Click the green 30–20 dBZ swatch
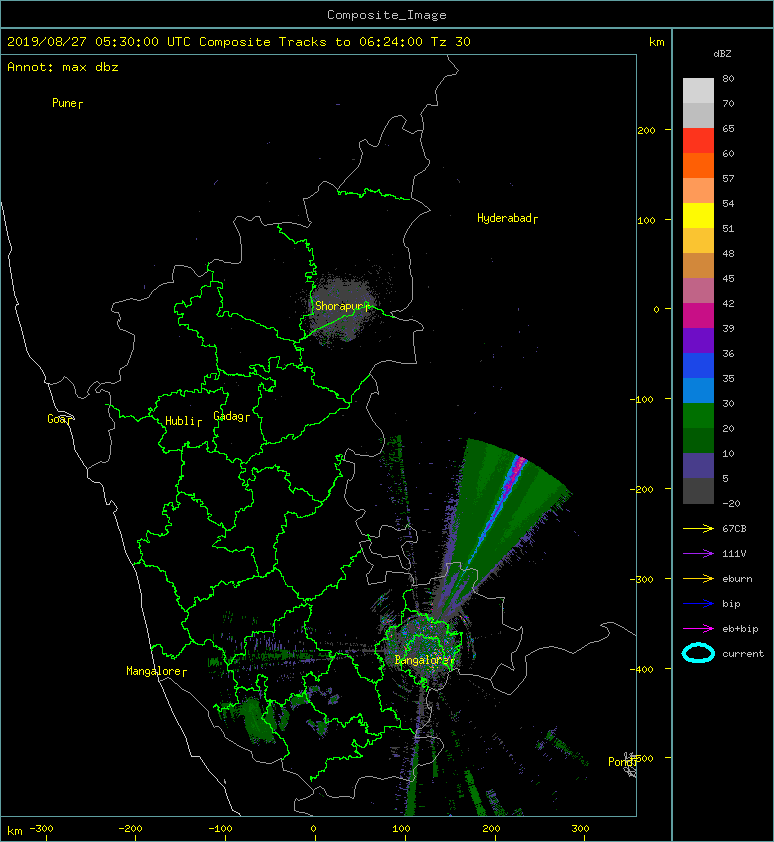 (x=698, y=415)
